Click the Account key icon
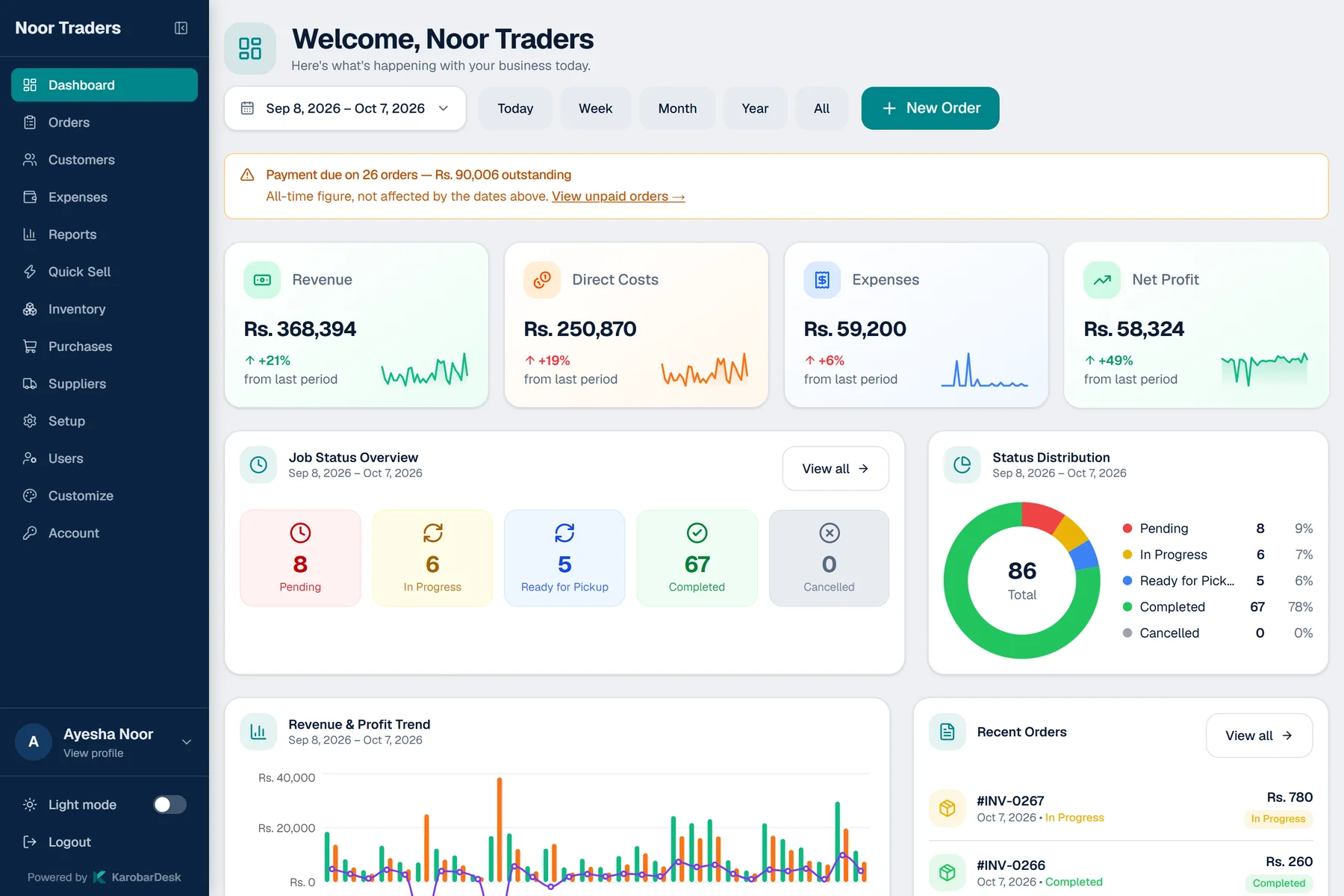The height and width of the screenshot is (896, 1344). point(30,533)
